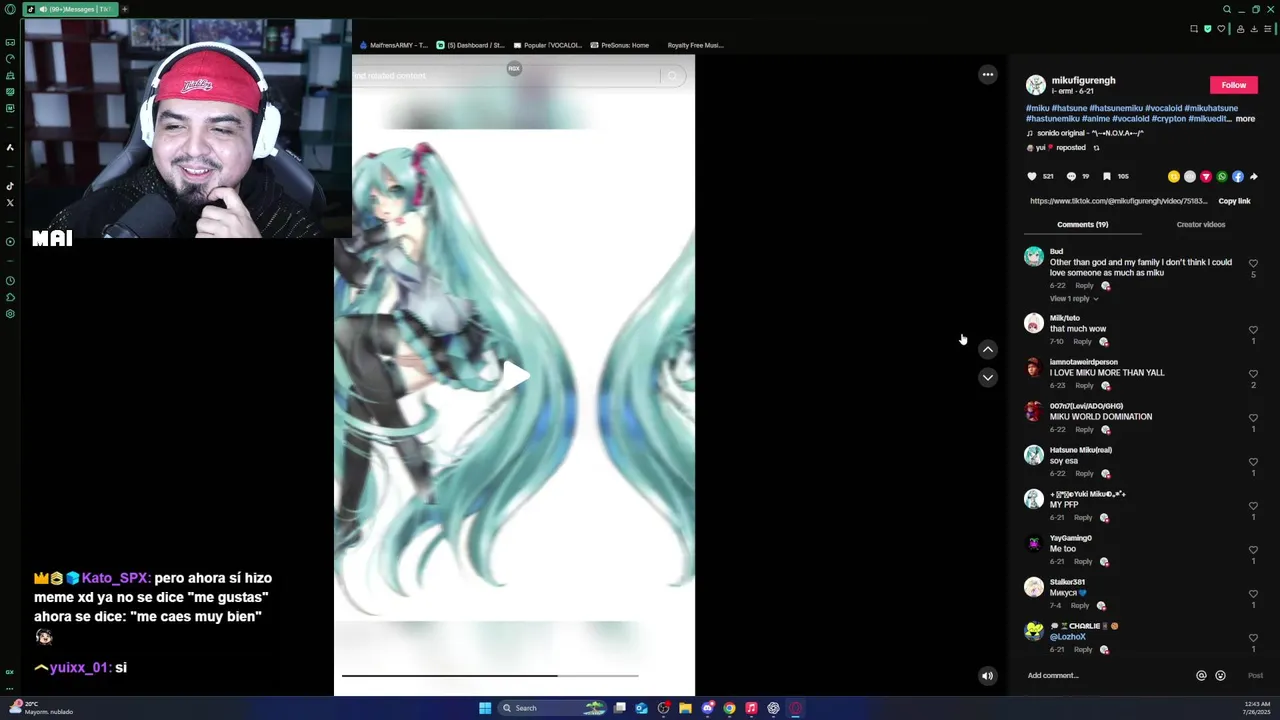Select the Messages TikTok browser tab
The image size is (1280, 720).
[70, 9]
